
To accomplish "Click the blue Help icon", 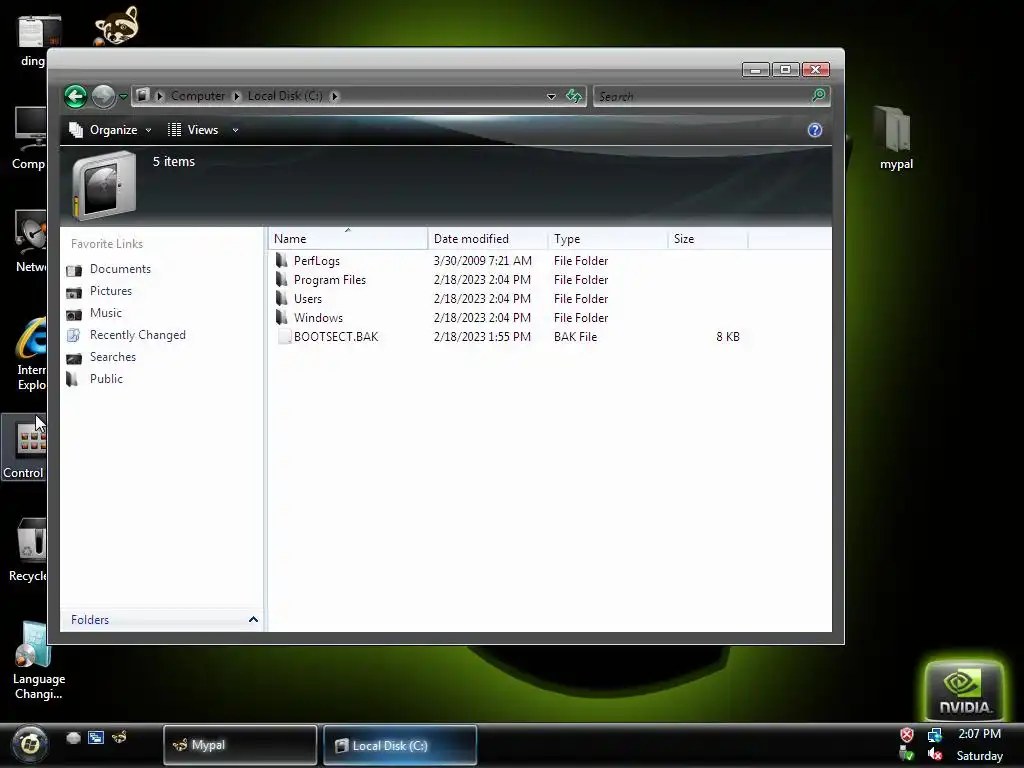I will (814, 130).
